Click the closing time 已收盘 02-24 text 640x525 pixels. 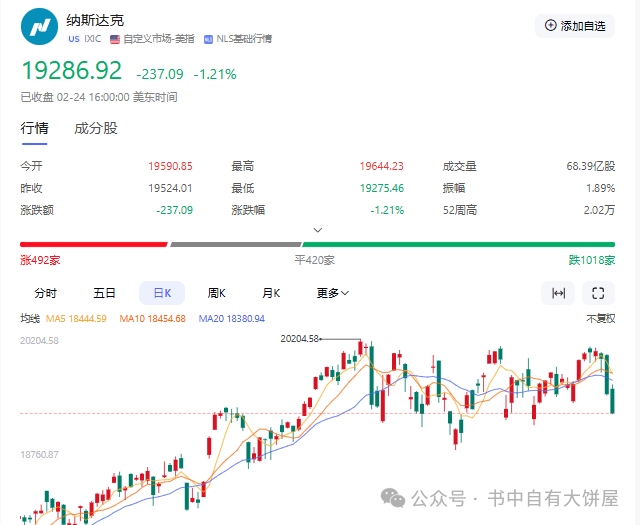(x=99, y=97)
